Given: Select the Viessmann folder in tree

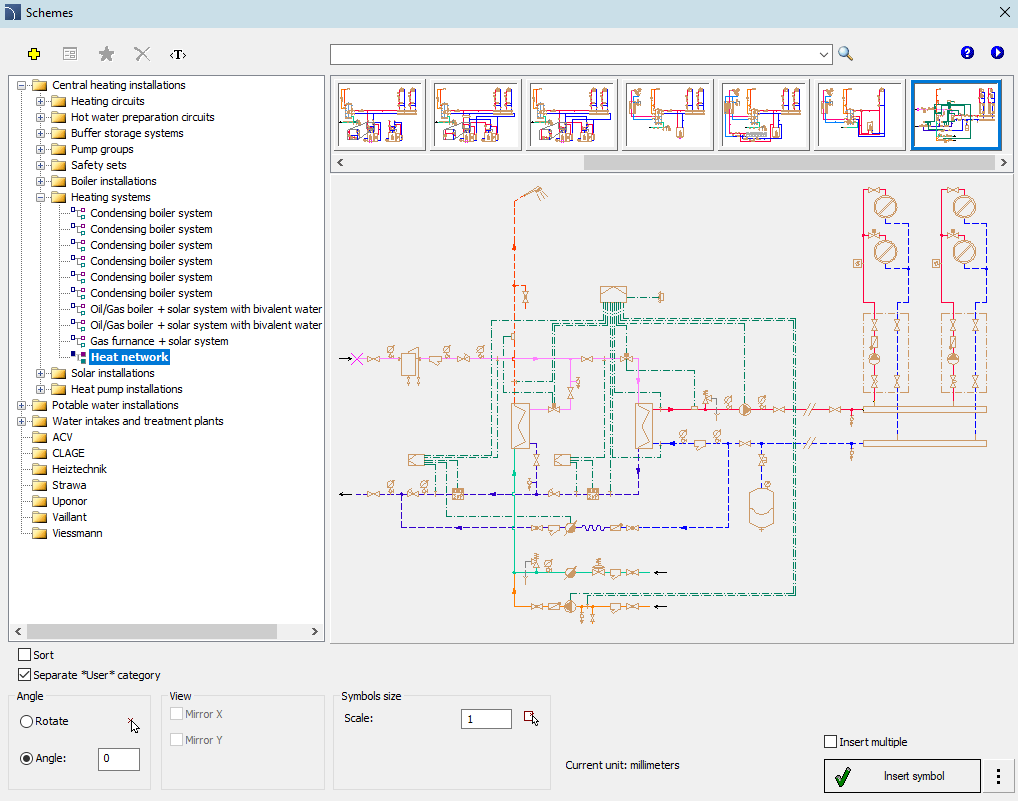Looking at the screenshot, I should pos(76,533).
